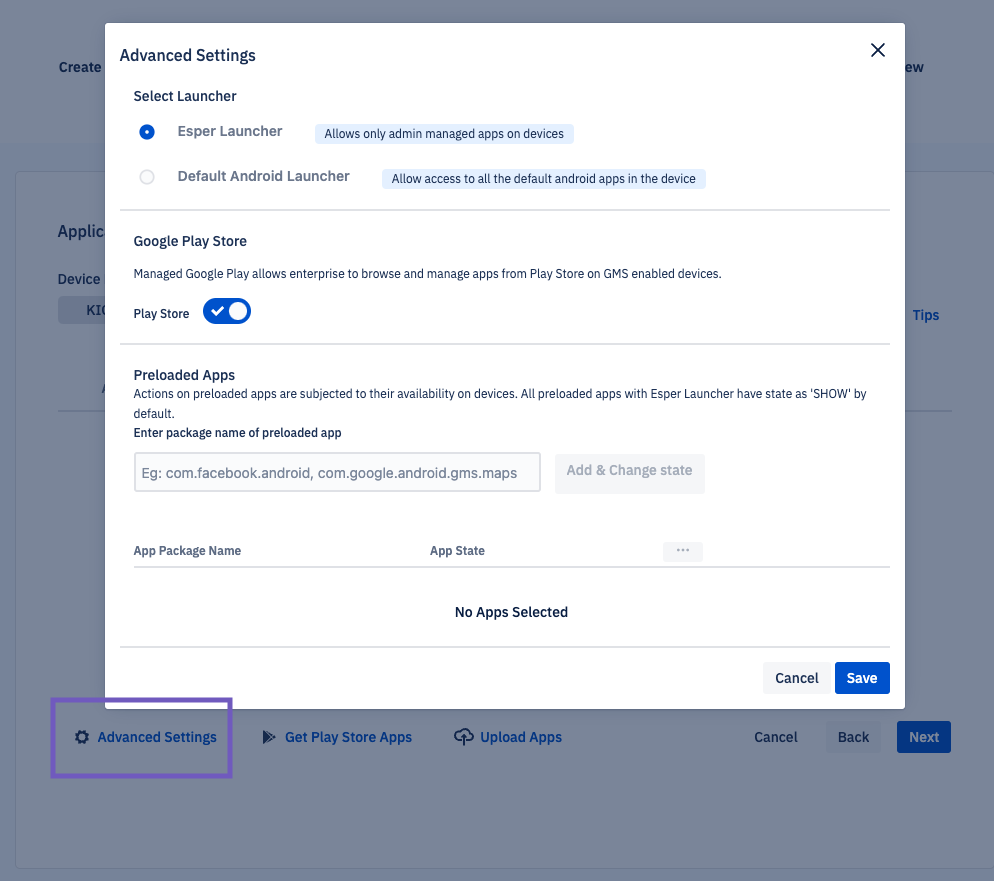Cancel the Advanced Settings dialog
Screen dimensions: 994x881
(x=797, y=678)
